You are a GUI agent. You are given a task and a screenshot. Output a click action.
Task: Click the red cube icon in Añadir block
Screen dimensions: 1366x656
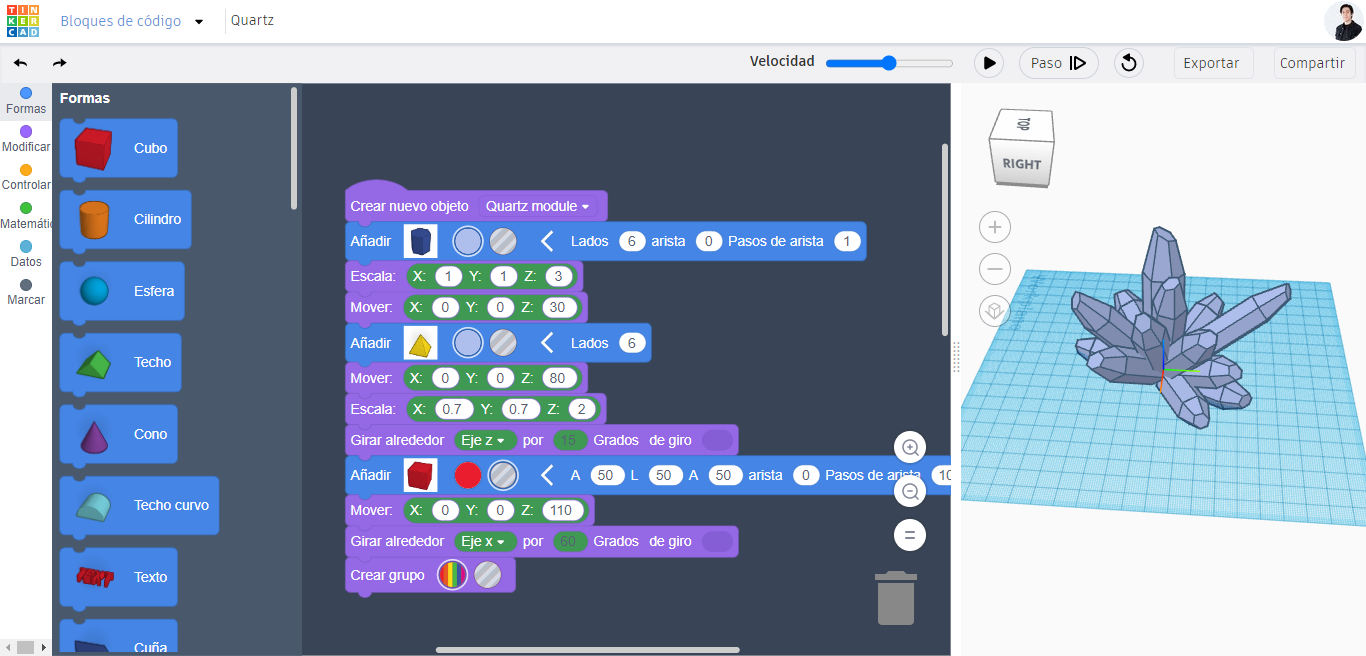[421, 475]
